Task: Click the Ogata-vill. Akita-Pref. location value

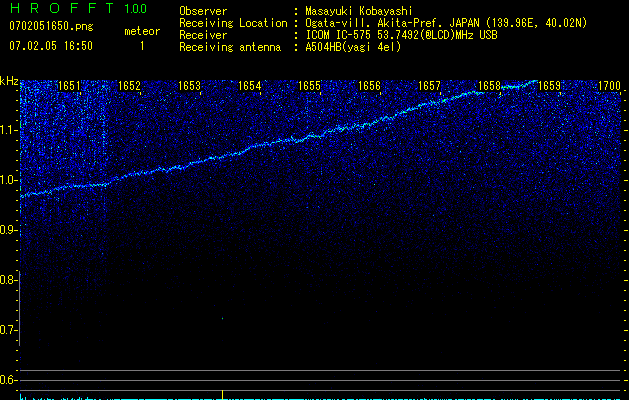Action: 446,23
